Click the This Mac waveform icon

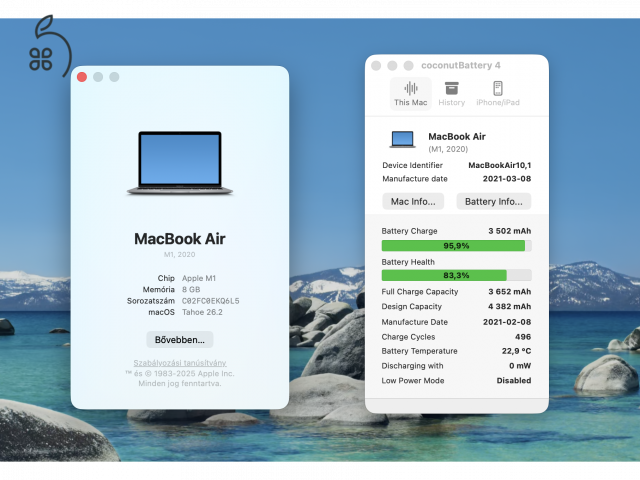(411, 88)
